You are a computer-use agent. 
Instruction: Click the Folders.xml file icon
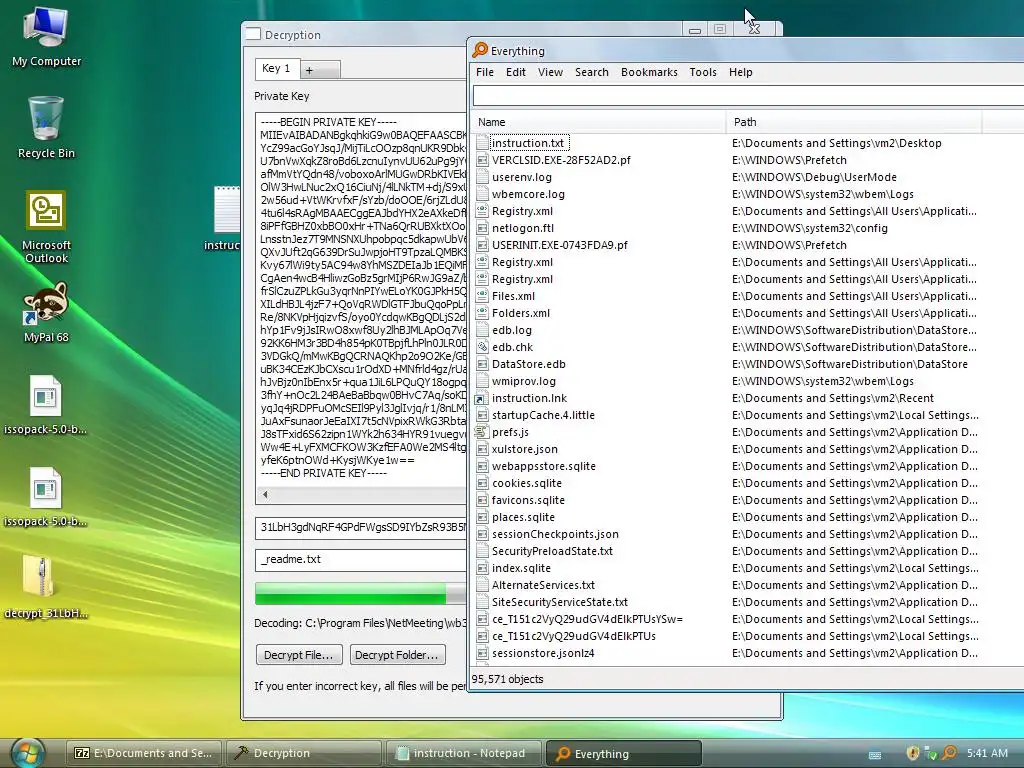tap(482, 313)
